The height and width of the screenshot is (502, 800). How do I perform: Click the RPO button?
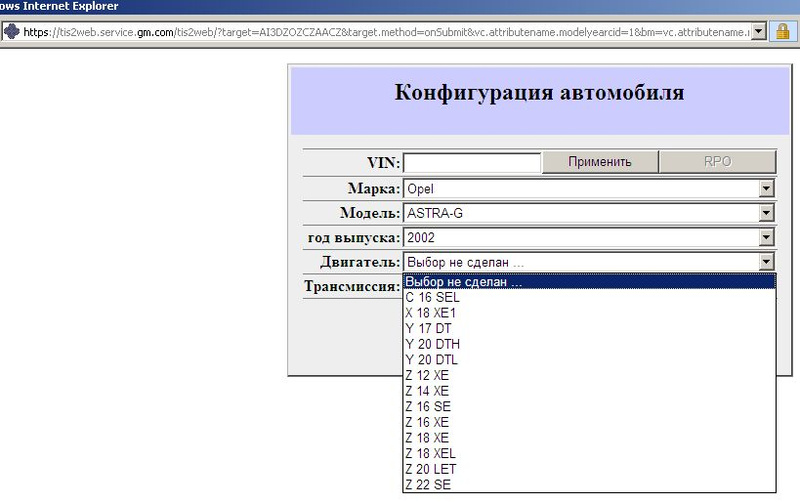coord(717,162)
